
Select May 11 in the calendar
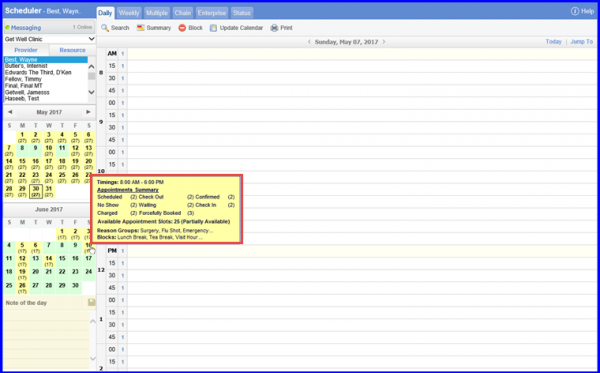(62, 151)
